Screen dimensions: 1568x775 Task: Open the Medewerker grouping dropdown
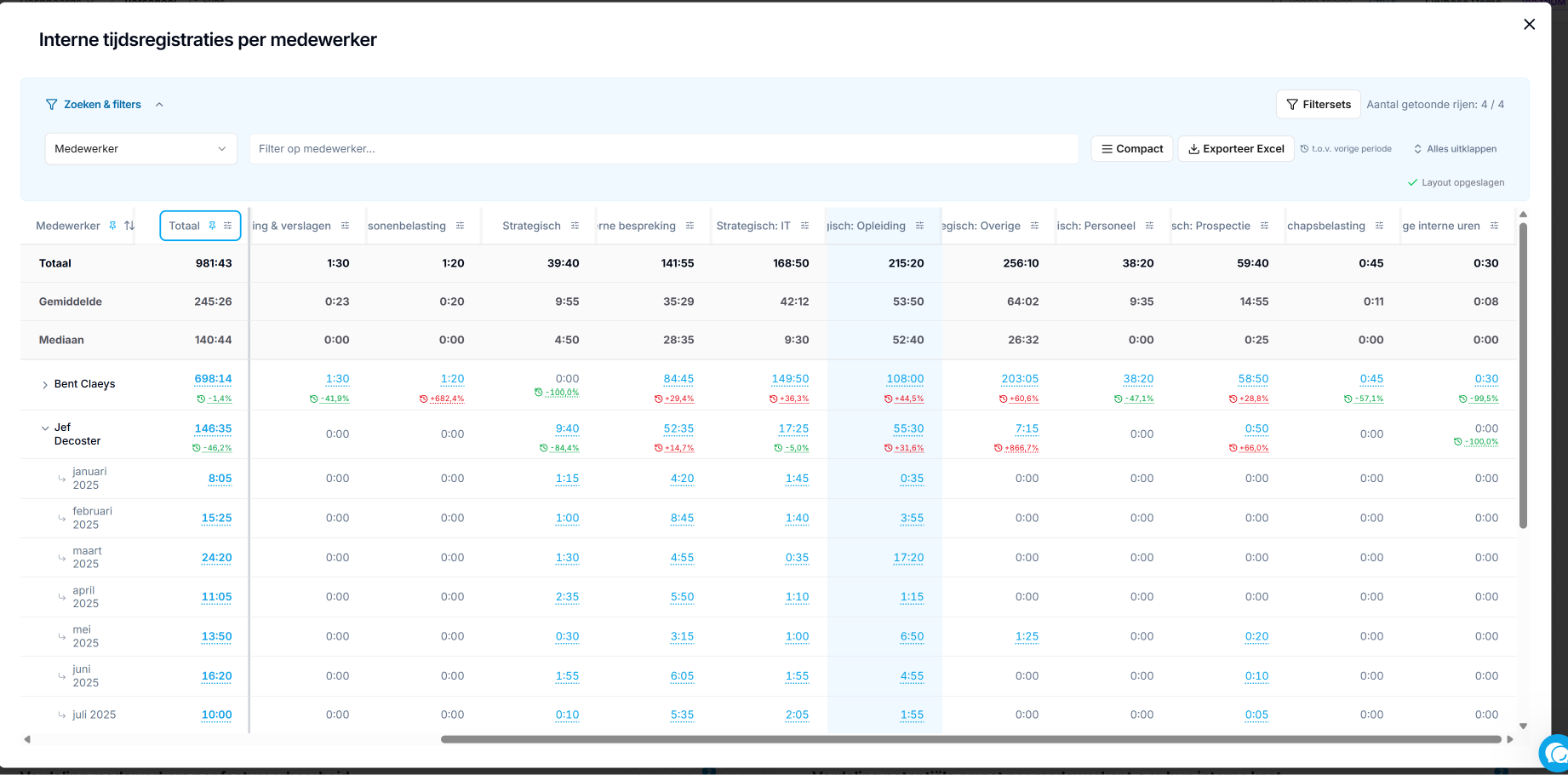pyautogui.click(x=140, y=149)
